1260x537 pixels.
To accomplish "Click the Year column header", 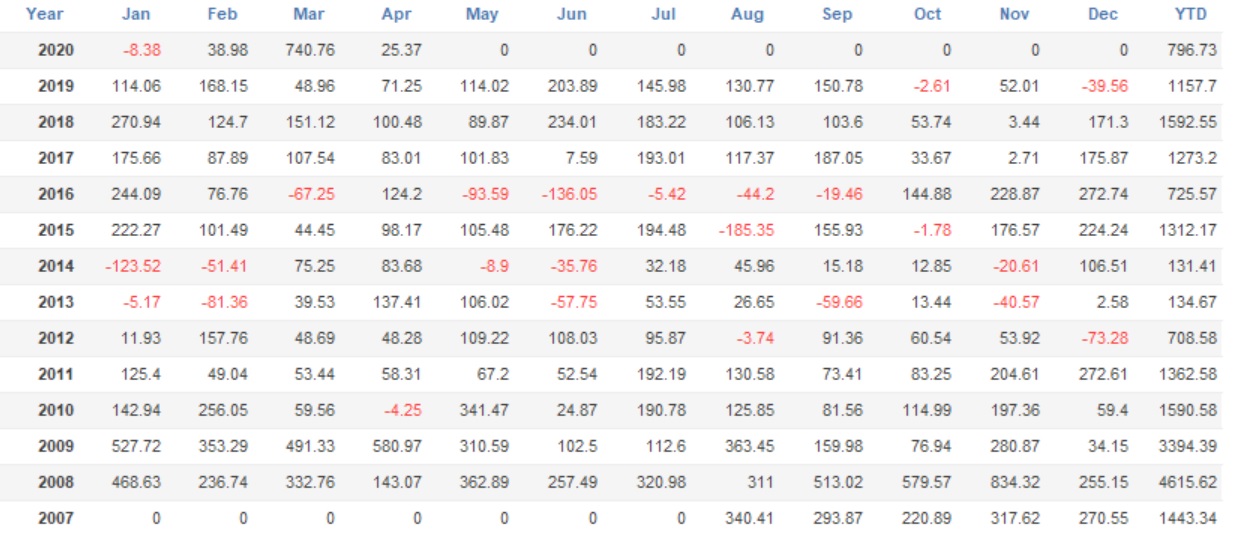I will tap(44, 14).
